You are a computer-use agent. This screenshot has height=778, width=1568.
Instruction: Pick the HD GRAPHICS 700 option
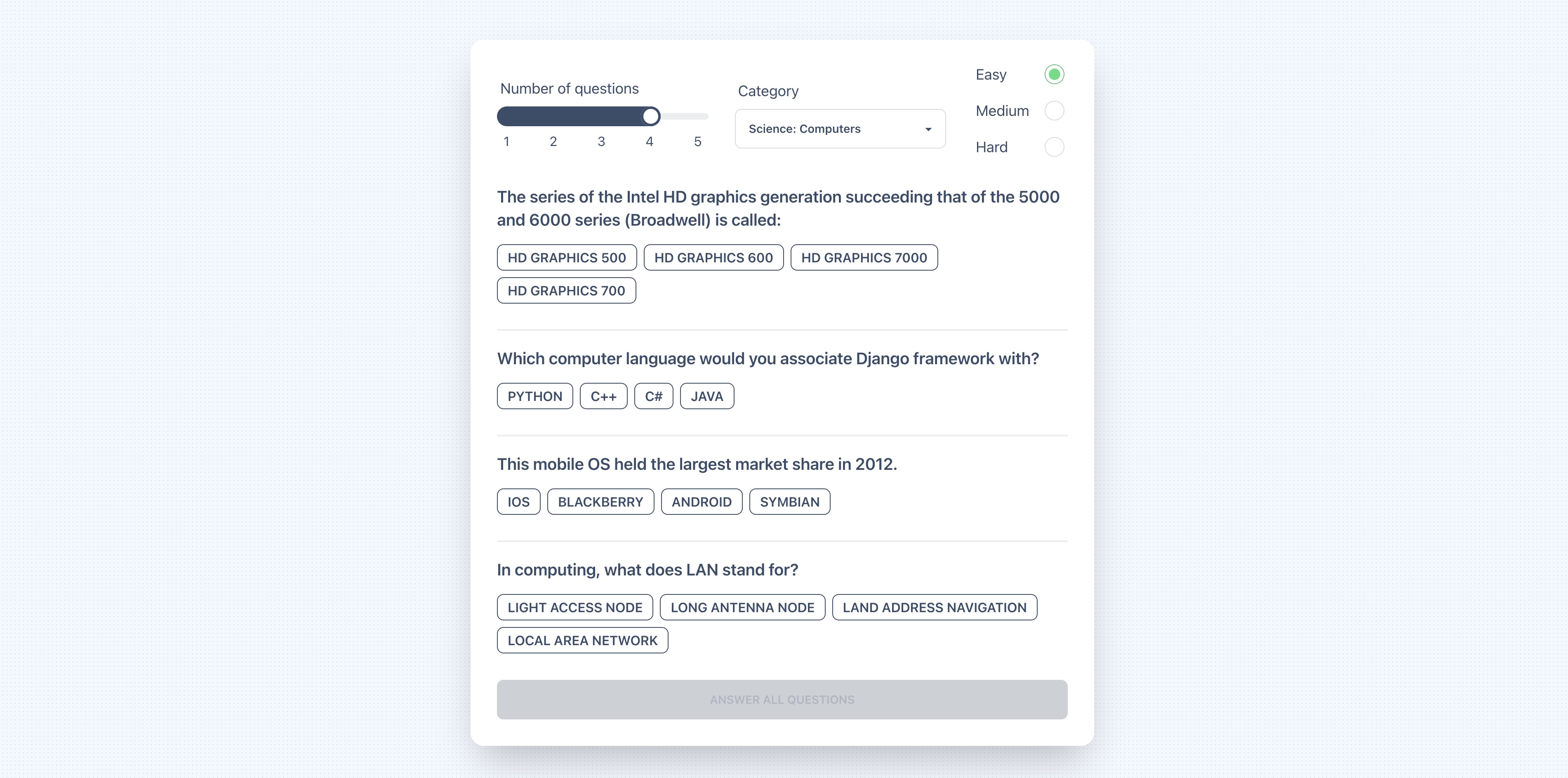tap(566, 290)
